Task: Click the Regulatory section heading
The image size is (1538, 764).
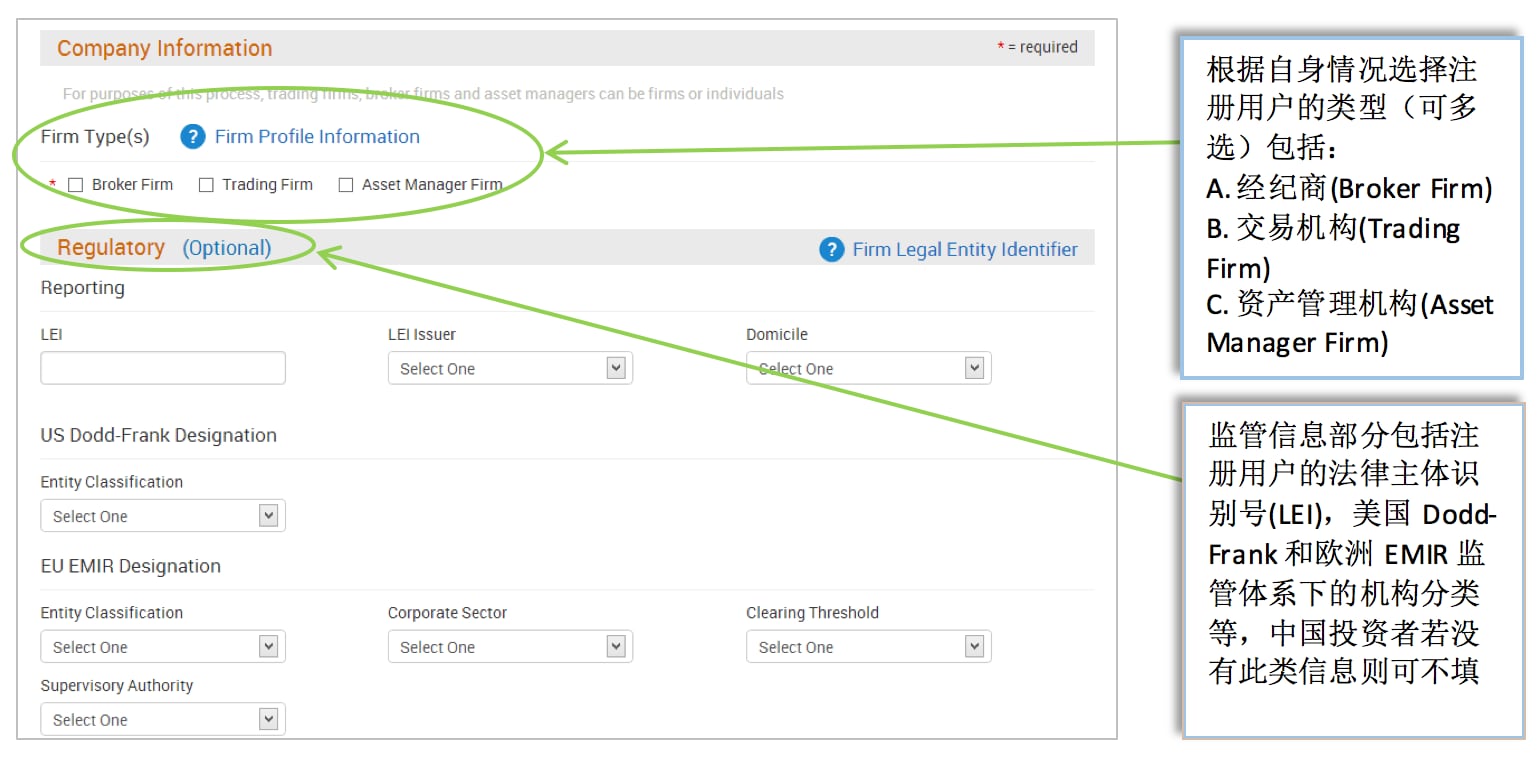Action: pos(111,248)
